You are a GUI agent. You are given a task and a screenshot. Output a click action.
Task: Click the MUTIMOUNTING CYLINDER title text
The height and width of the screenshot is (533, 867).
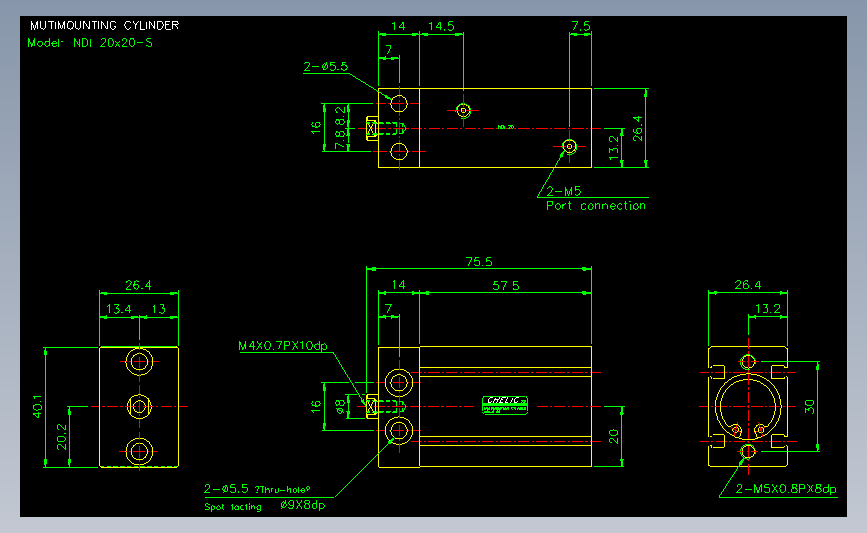[105, 25]
